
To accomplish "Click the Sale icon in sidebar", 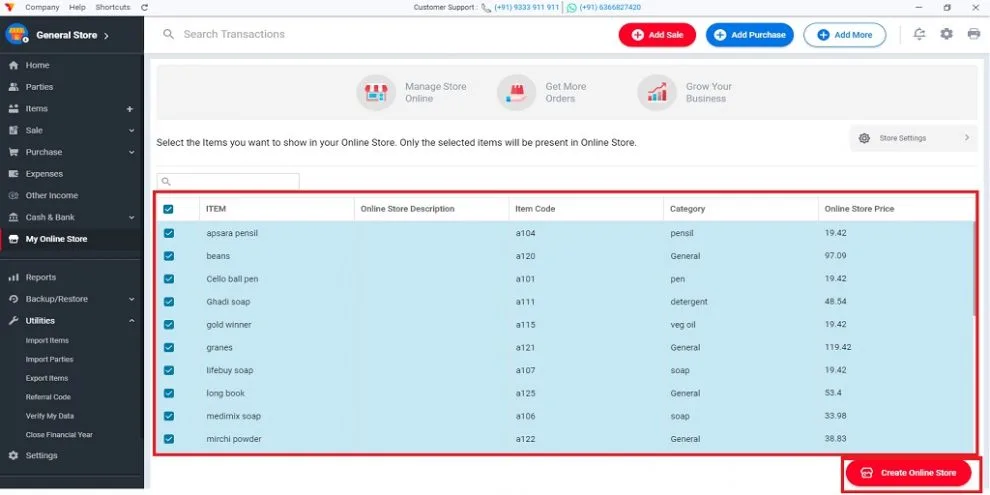I will [x=13, y=130].
